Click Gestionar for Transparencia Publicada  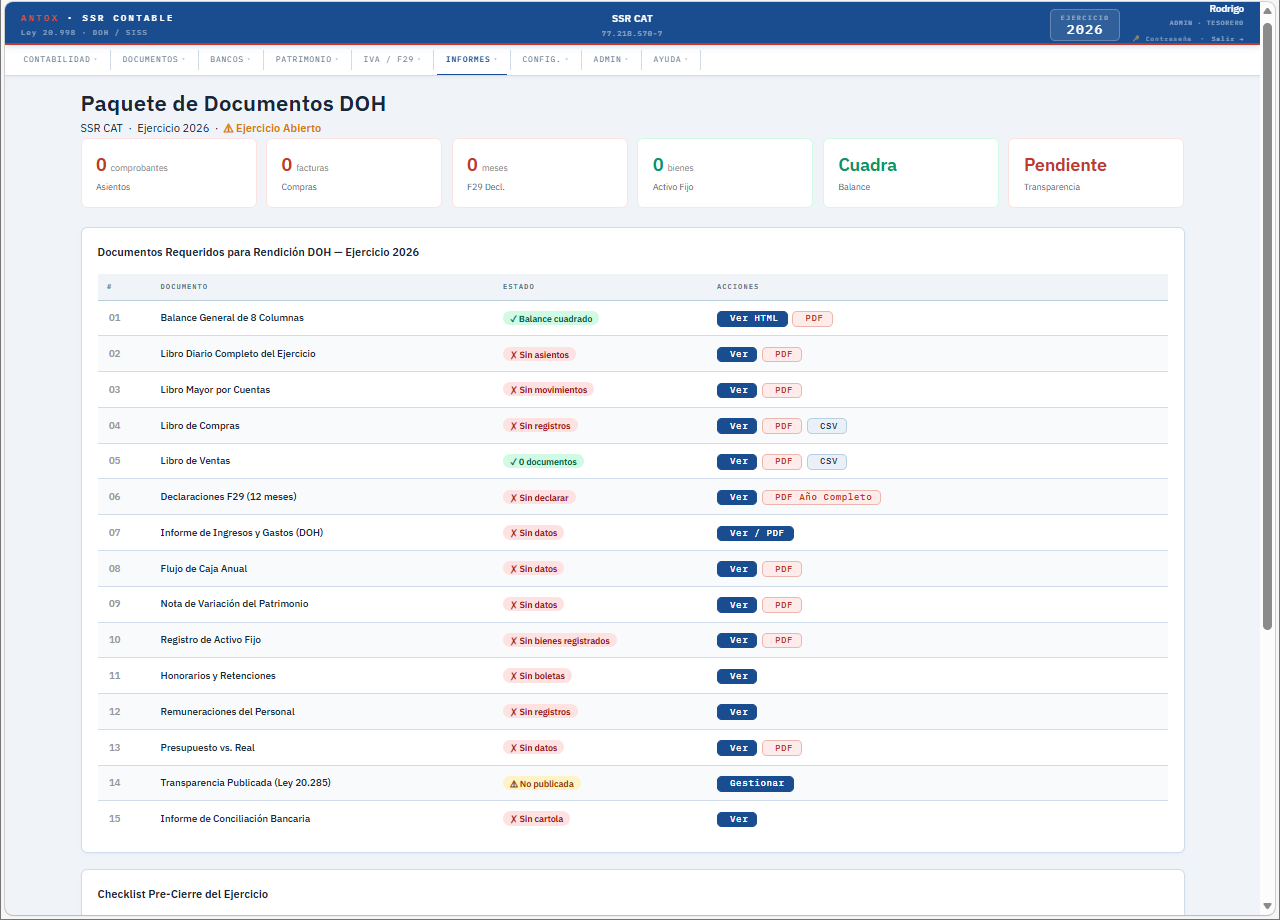coord(755,784)
